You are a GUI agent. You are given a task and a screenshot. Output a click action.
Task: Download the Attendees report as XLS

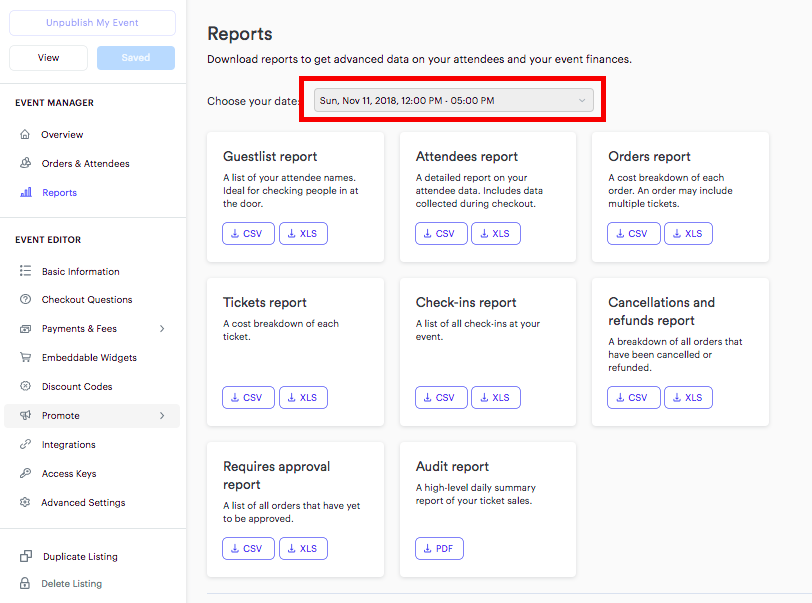496,234
